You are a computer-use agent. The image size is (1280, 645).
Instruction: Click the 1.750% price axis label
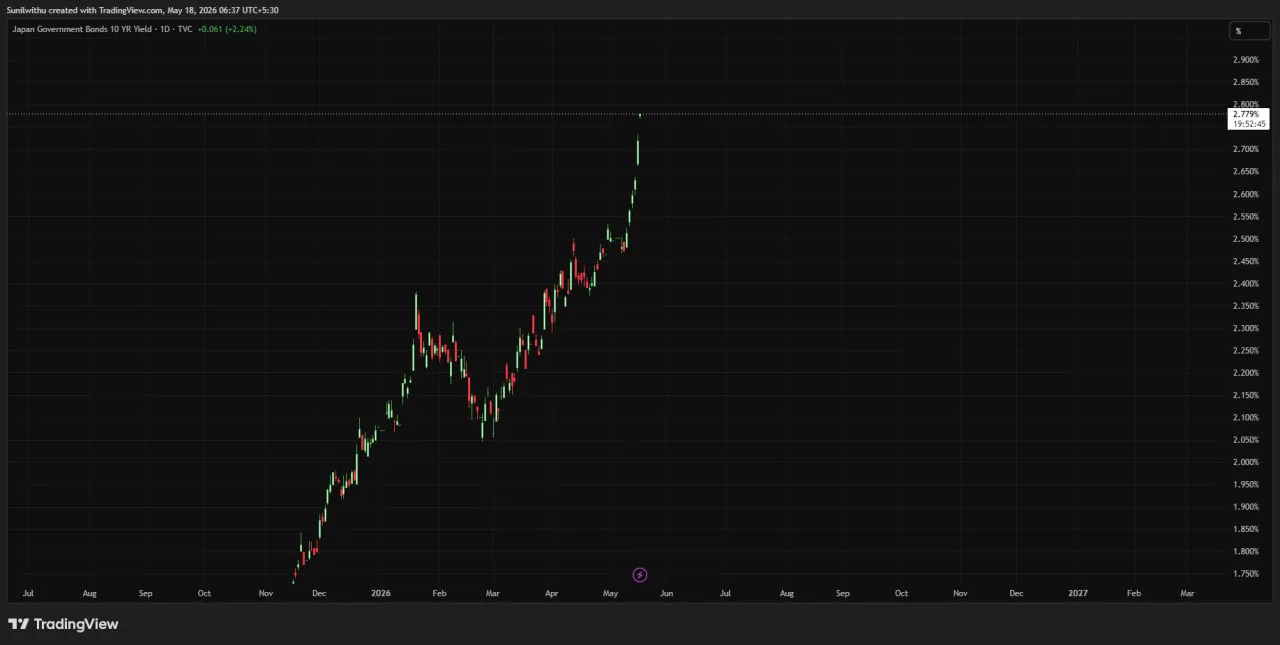(1245, 574)
